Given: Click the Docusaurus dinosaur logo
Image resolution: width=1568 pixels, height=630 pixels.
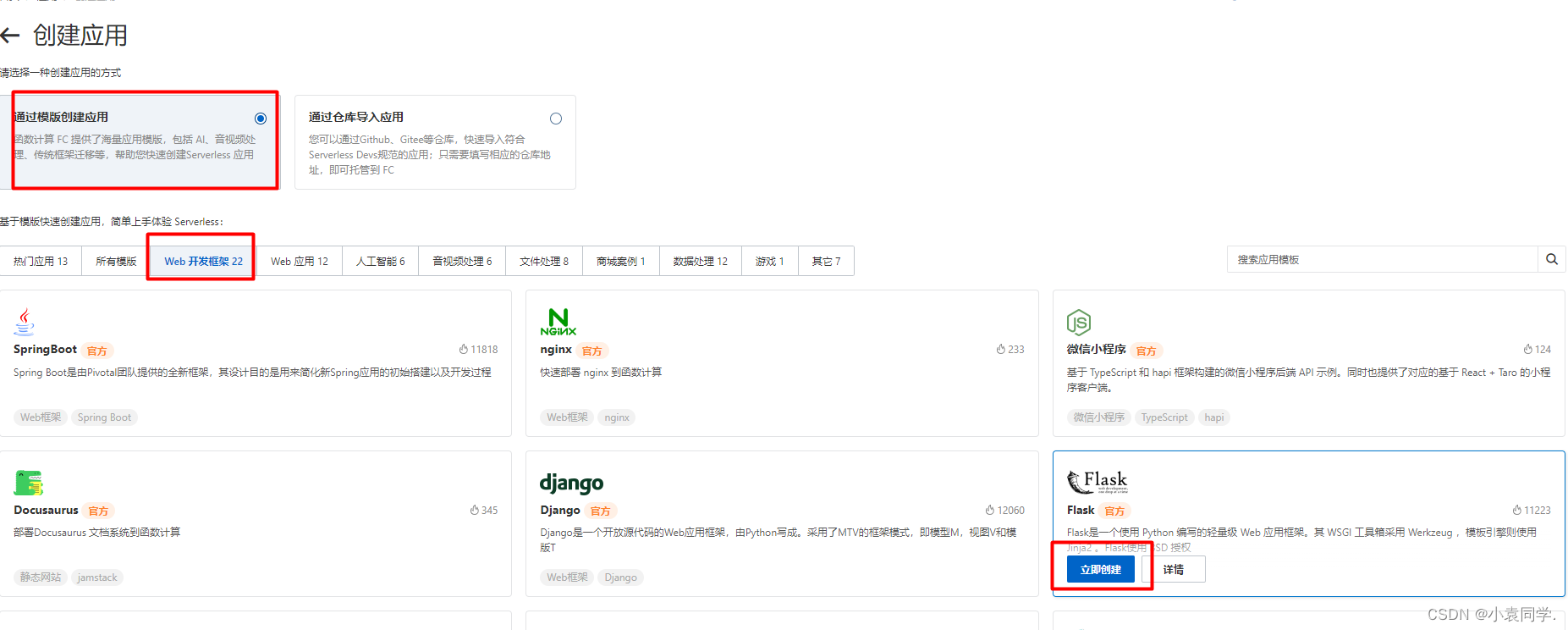Looking at the screenshot, I should point(29,483).
